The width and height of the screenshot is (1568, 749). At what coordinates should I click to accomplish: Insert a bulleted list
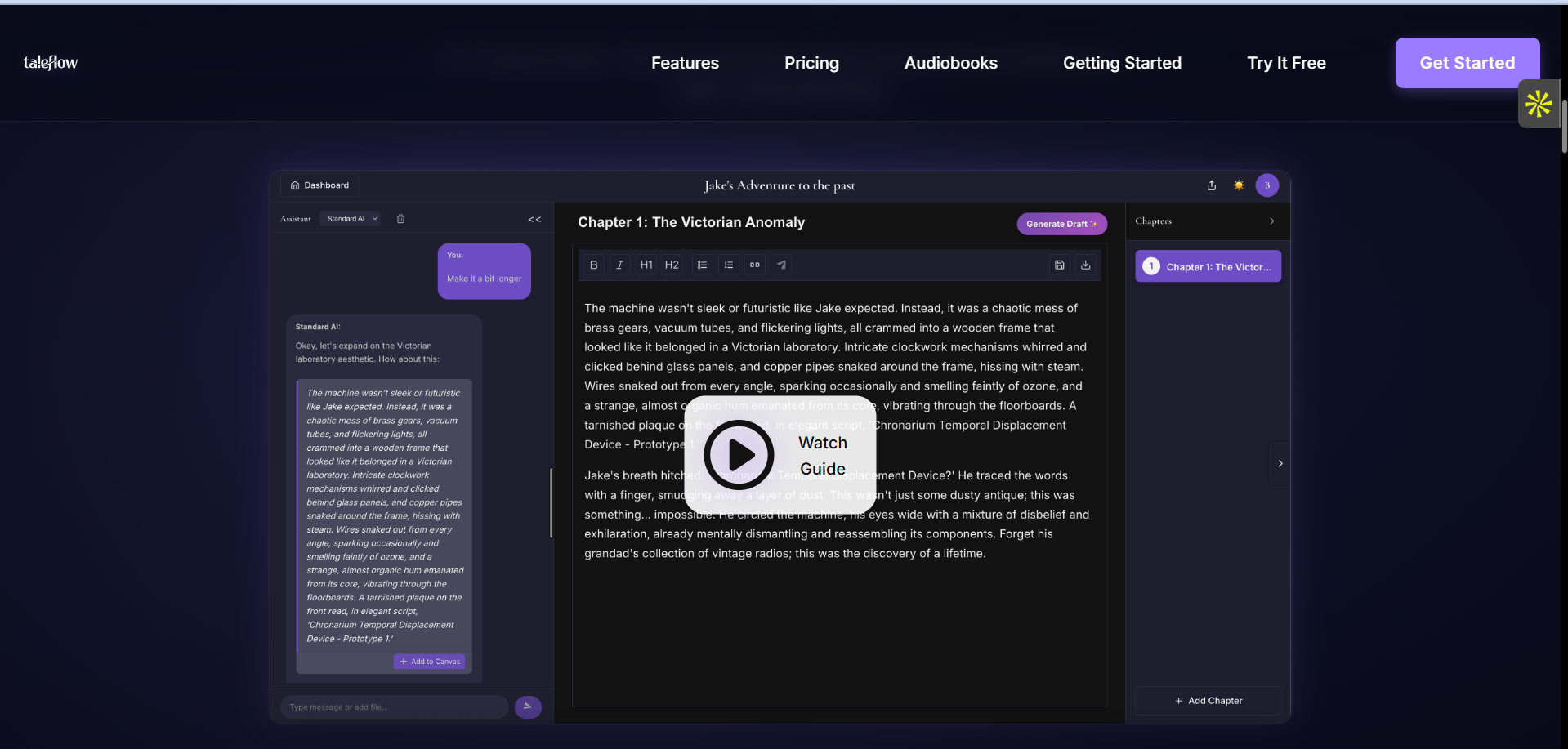pos(702,265)
